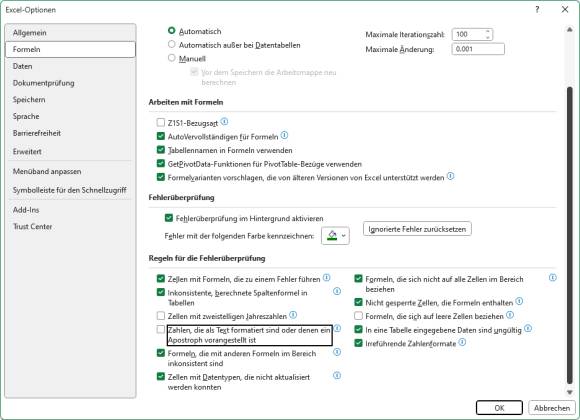Viewport: 580px width, 420px height.
Task: Select Manuell calculation option
Action: point(171,58)
